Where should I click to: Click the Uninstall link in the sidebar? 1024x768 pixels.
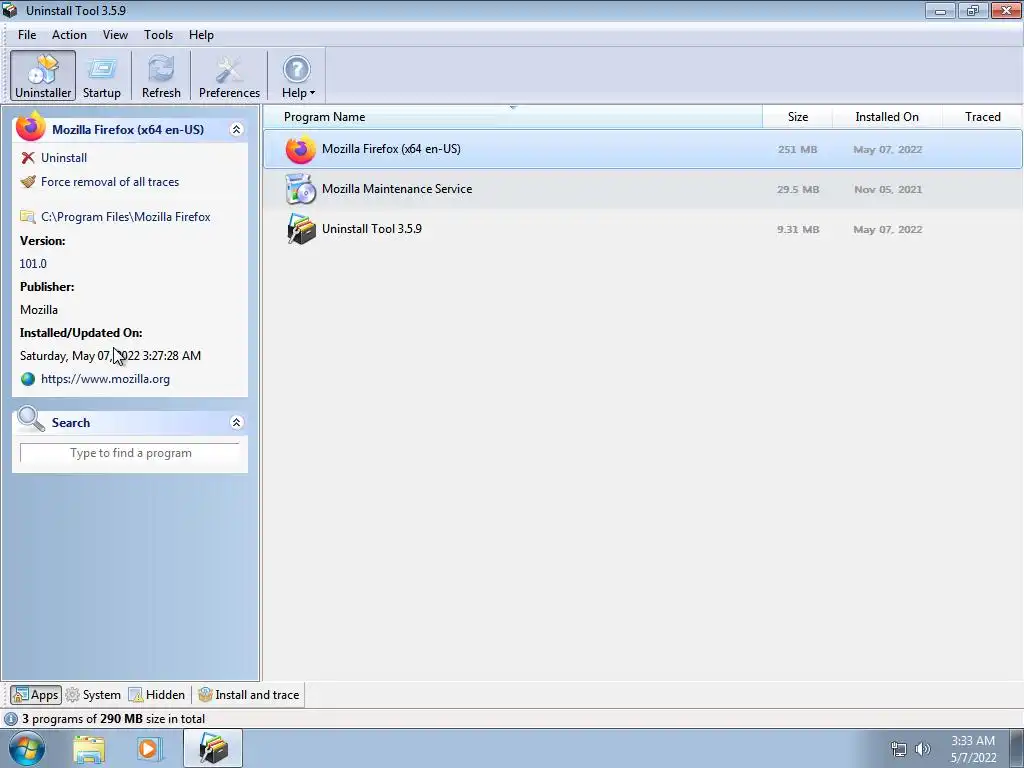pos(64,157)
